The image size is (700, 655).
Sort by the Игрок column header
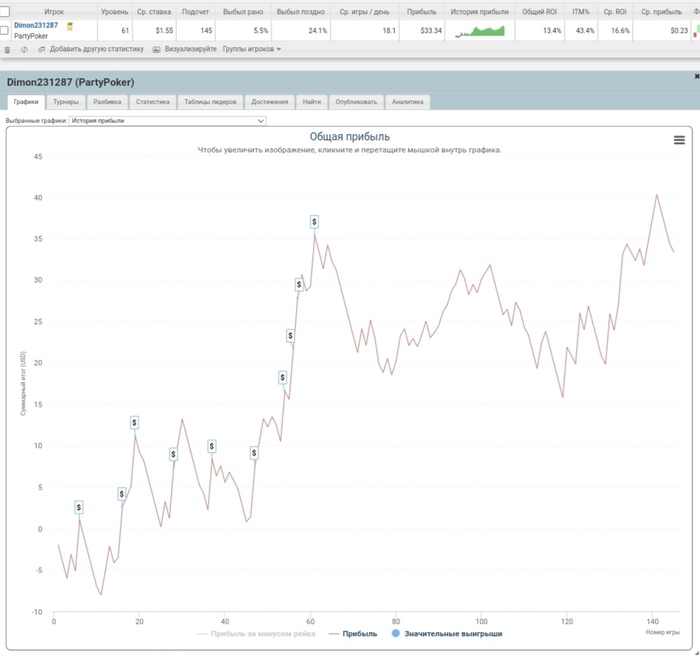pyautogui.click(x=54, y=12)
